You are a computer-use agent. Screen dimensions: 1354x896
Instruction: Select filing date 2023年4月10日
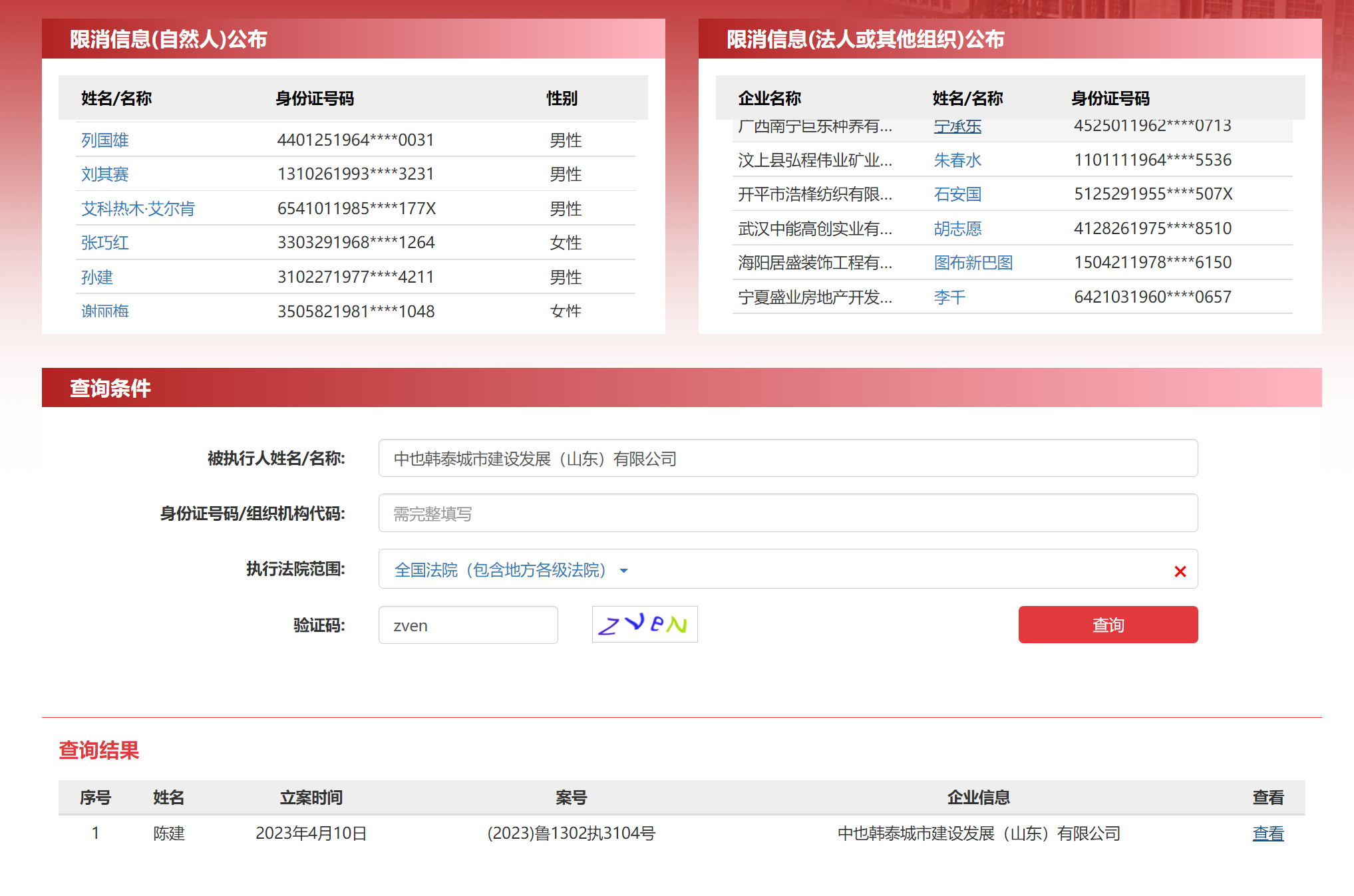tap(311, 833)
